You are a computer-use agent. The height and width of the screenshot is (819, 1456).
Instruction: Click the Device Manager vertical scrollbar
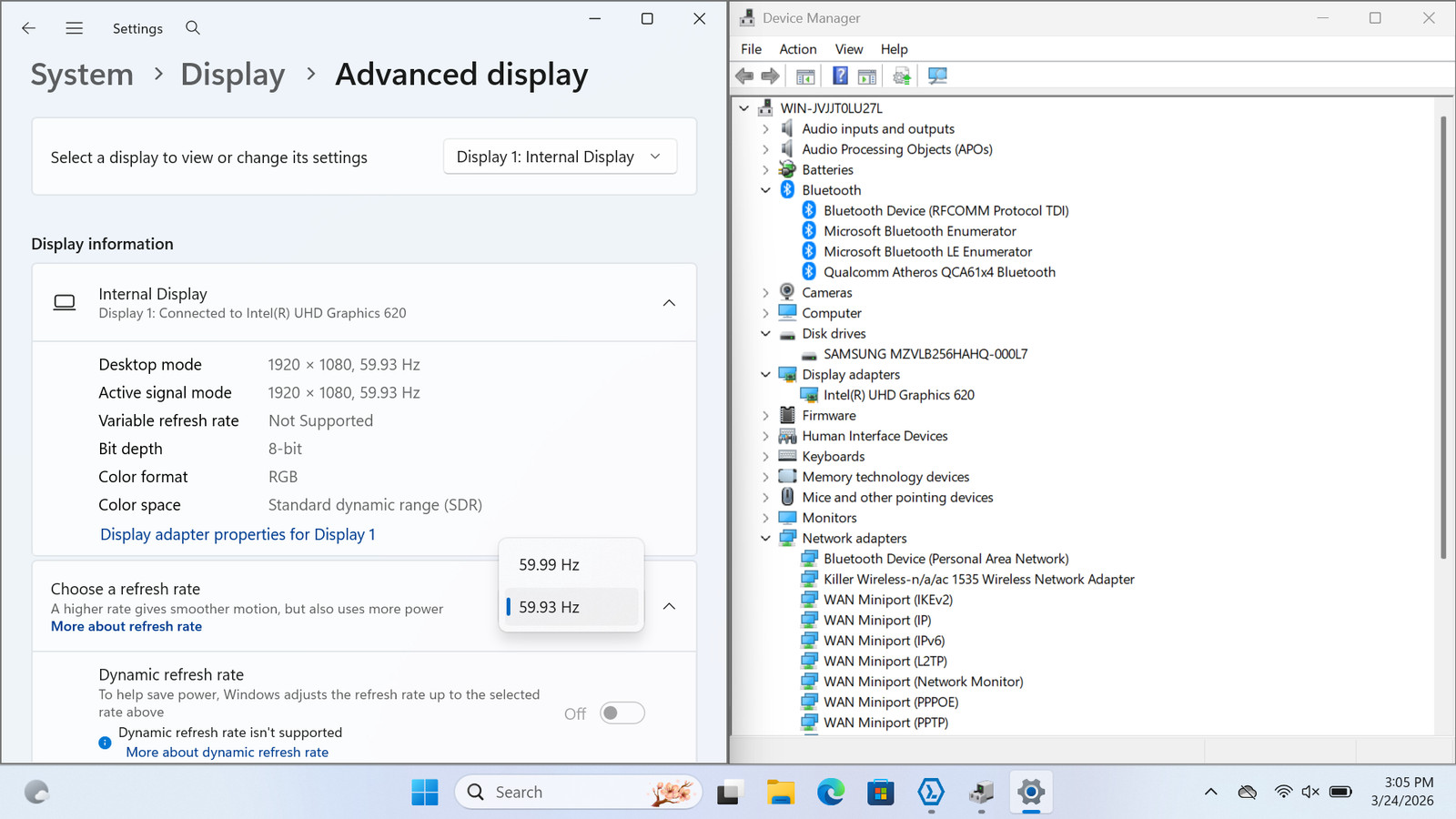point(1443,337)
